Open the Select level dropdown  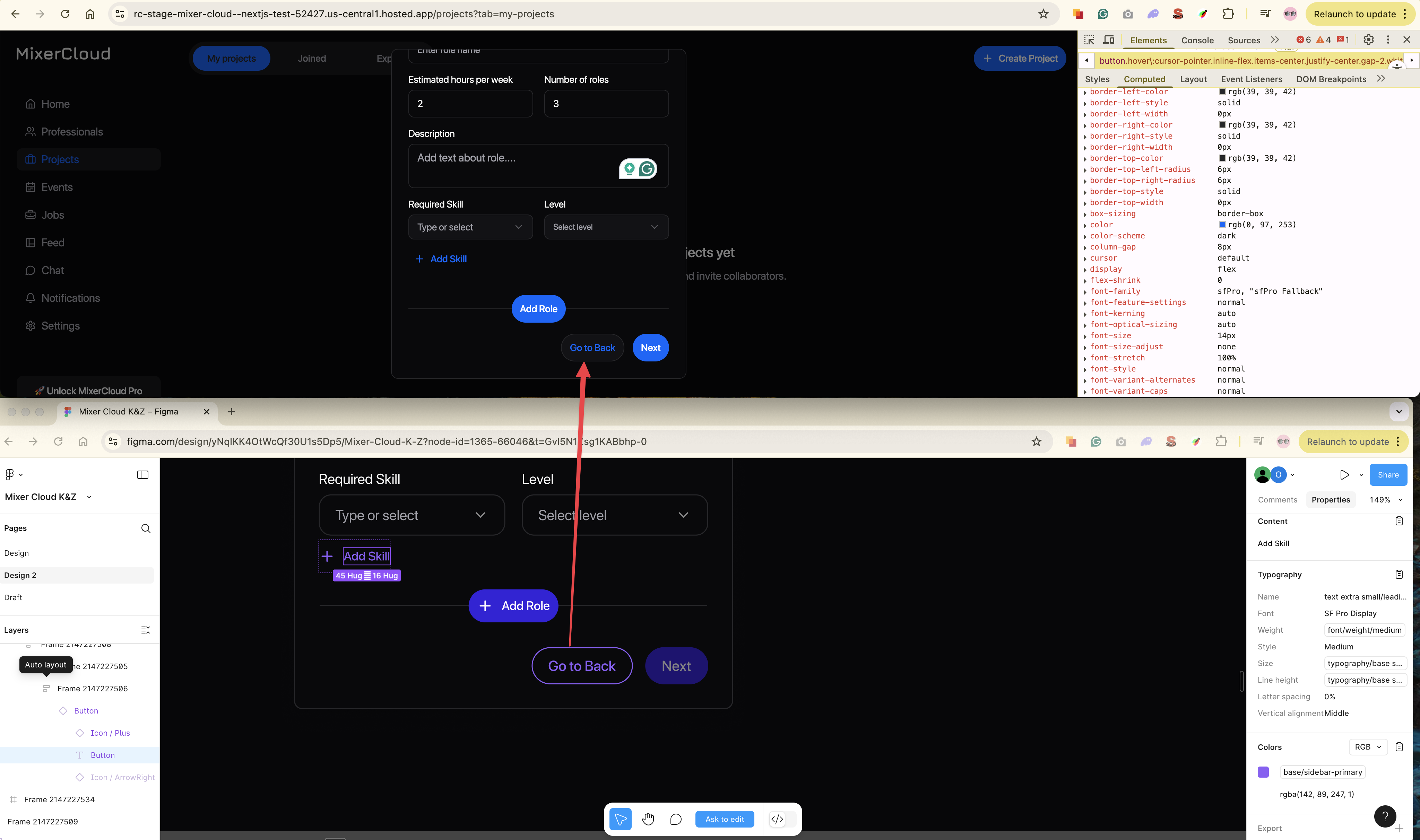(606, 227)
